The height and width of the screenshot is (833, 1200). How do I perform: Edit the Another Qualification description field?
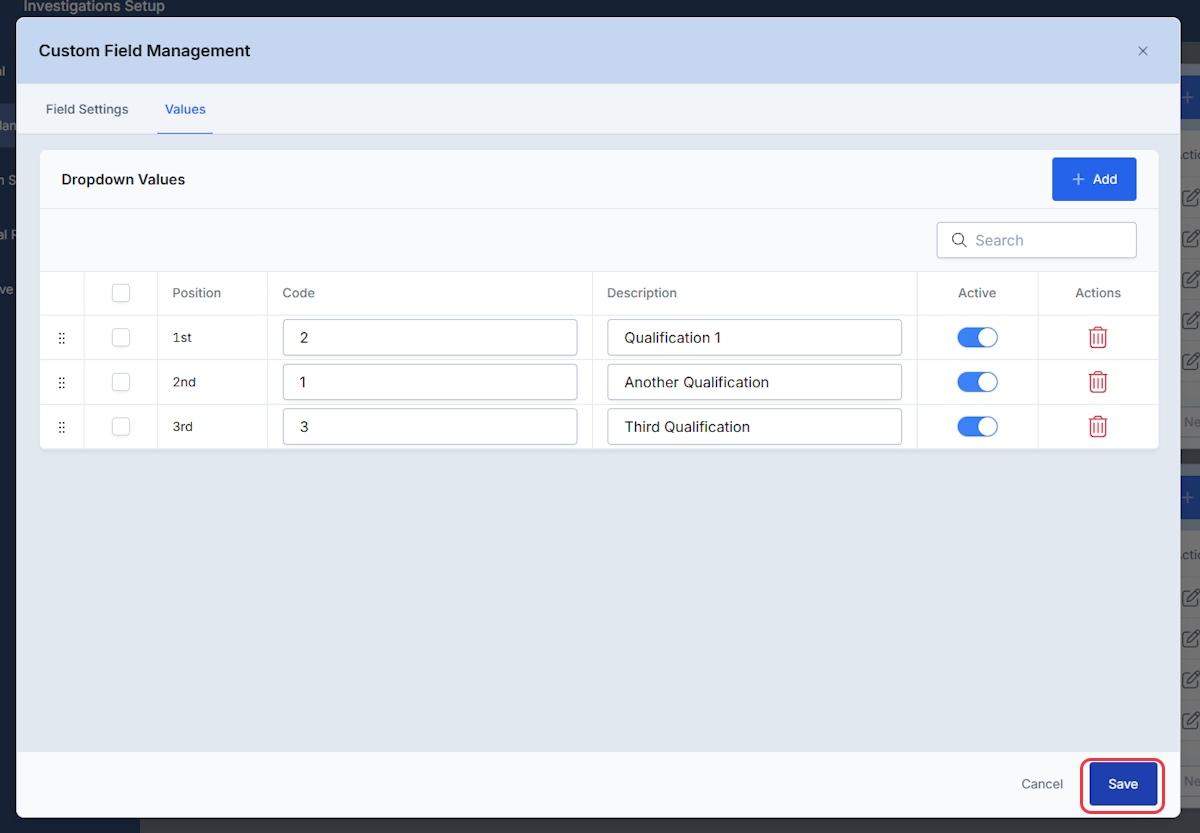click(755, 382)
